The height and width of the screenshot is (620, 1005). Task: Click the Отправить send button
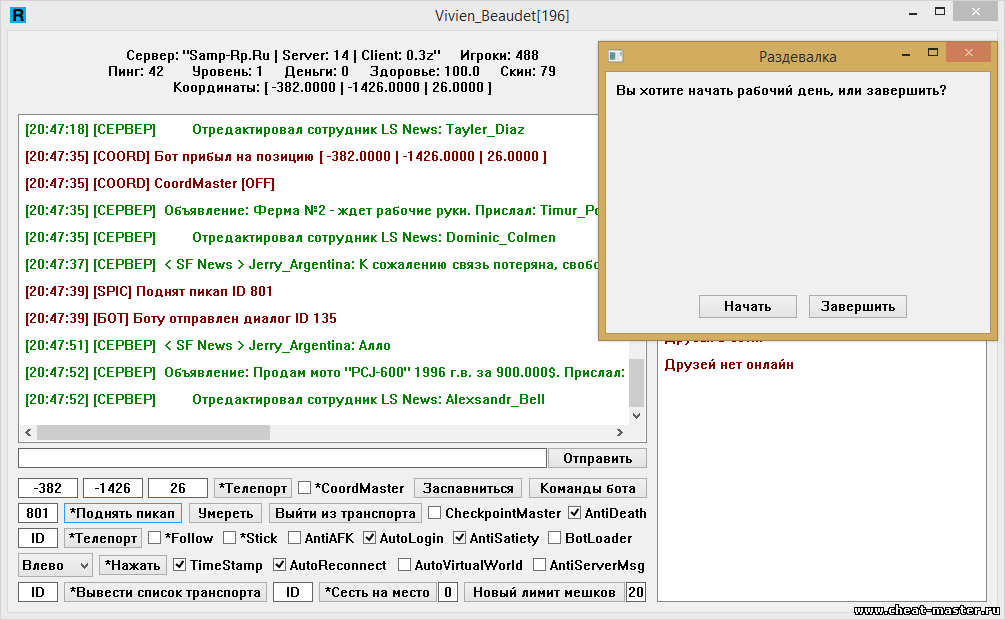pos(597,458)
